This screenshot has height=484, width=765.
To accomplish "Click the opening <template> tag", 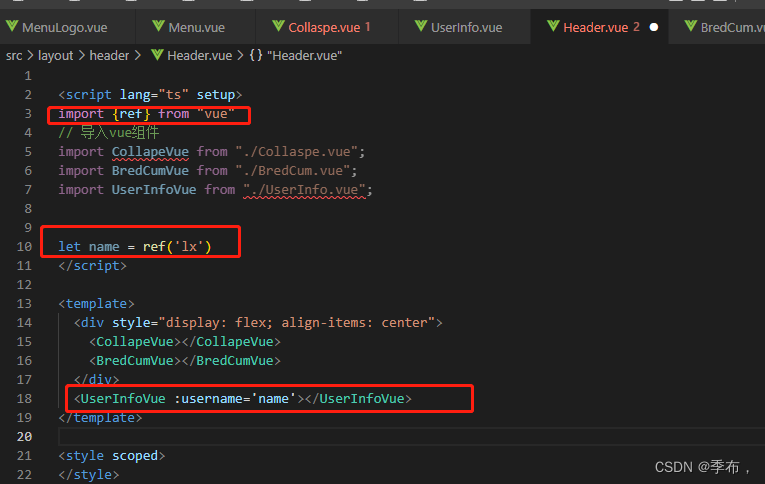I will click(x=96, y=304).
